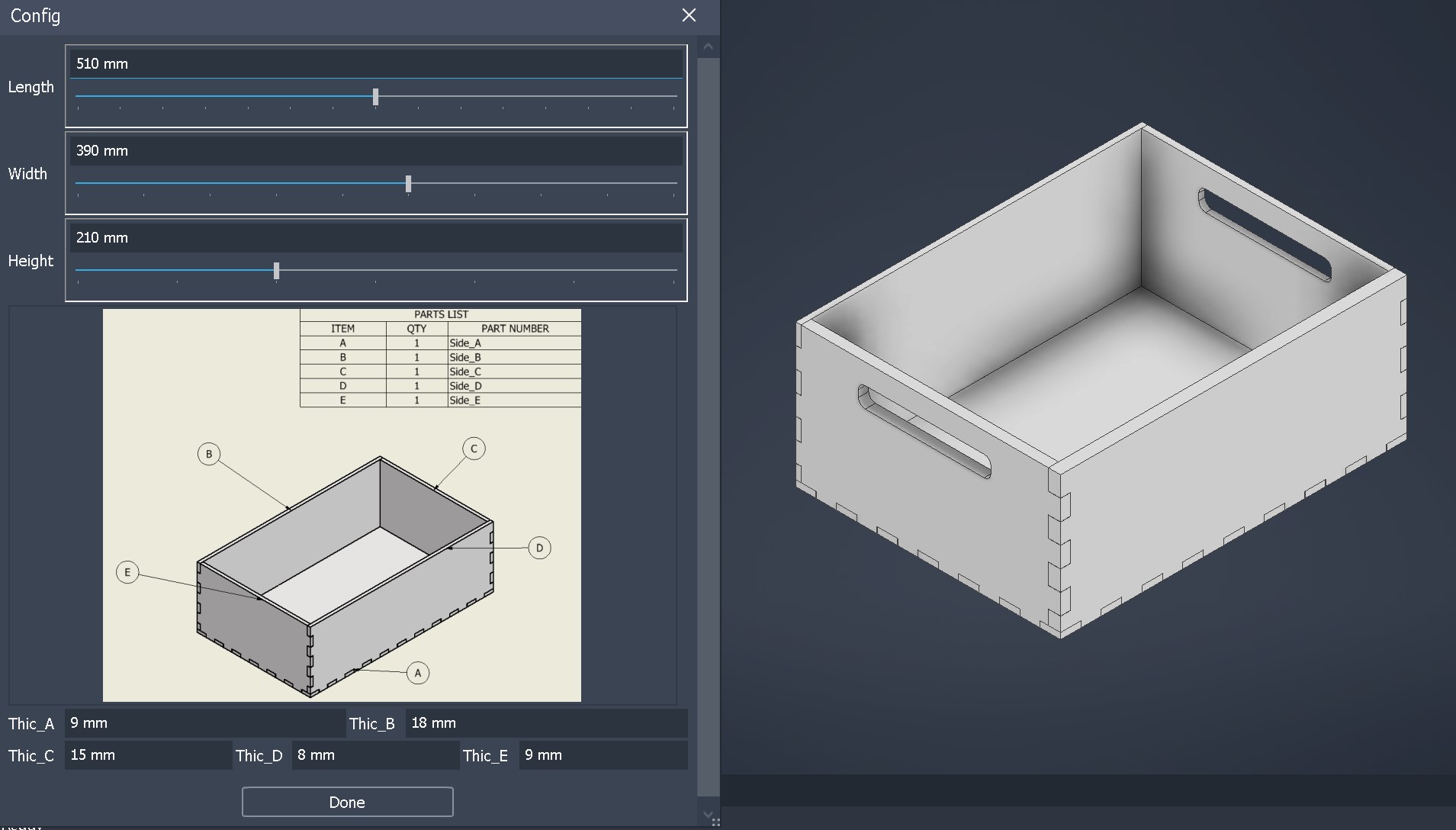Close the Config panel
1456x830 pixels.
pos(689,15)
